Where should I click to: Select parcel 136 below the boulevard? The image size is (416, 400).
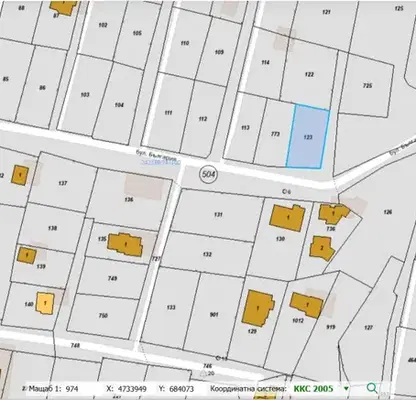click(129, 199)
